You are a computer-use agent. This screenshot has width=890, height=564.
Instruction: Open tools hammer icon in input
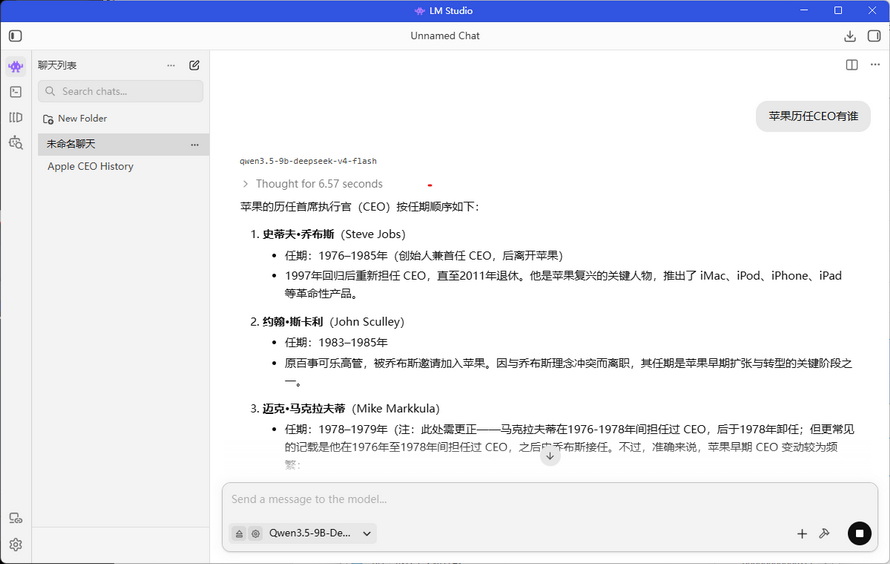pyautogui.click(x=824, y=533)
